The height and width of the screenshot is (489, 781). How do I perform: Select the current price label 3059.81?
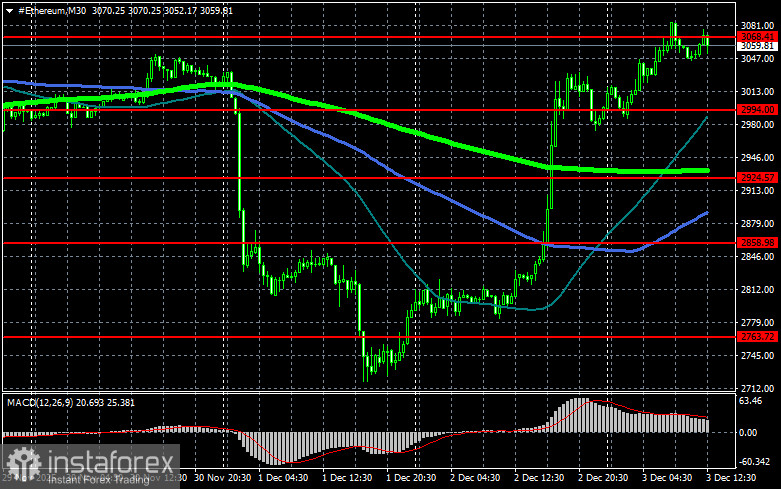coord(758,46)
